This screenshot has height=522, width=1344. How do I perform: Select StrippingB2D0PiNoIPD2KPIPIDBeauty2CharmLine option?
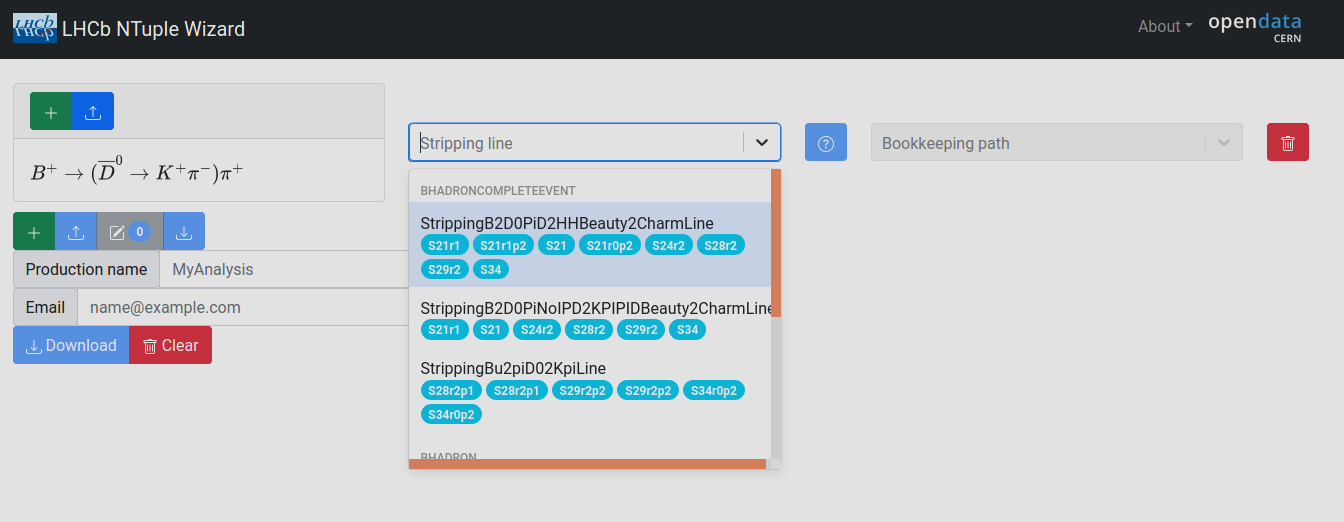pyautogui.click(x=596, y=308)
